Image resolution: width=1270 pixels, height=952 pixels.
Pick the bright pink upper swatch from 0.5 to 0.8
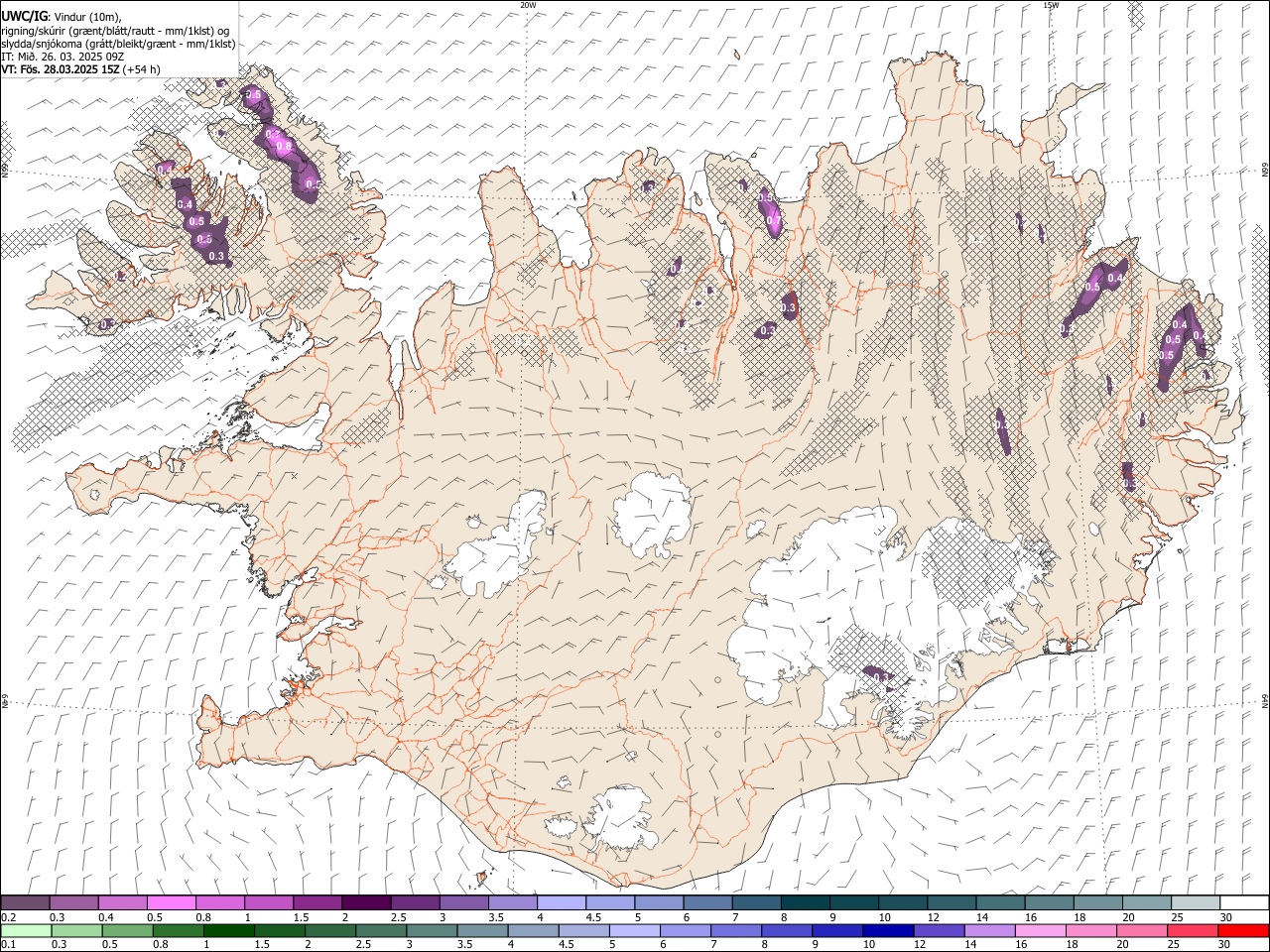click(171, 903)
